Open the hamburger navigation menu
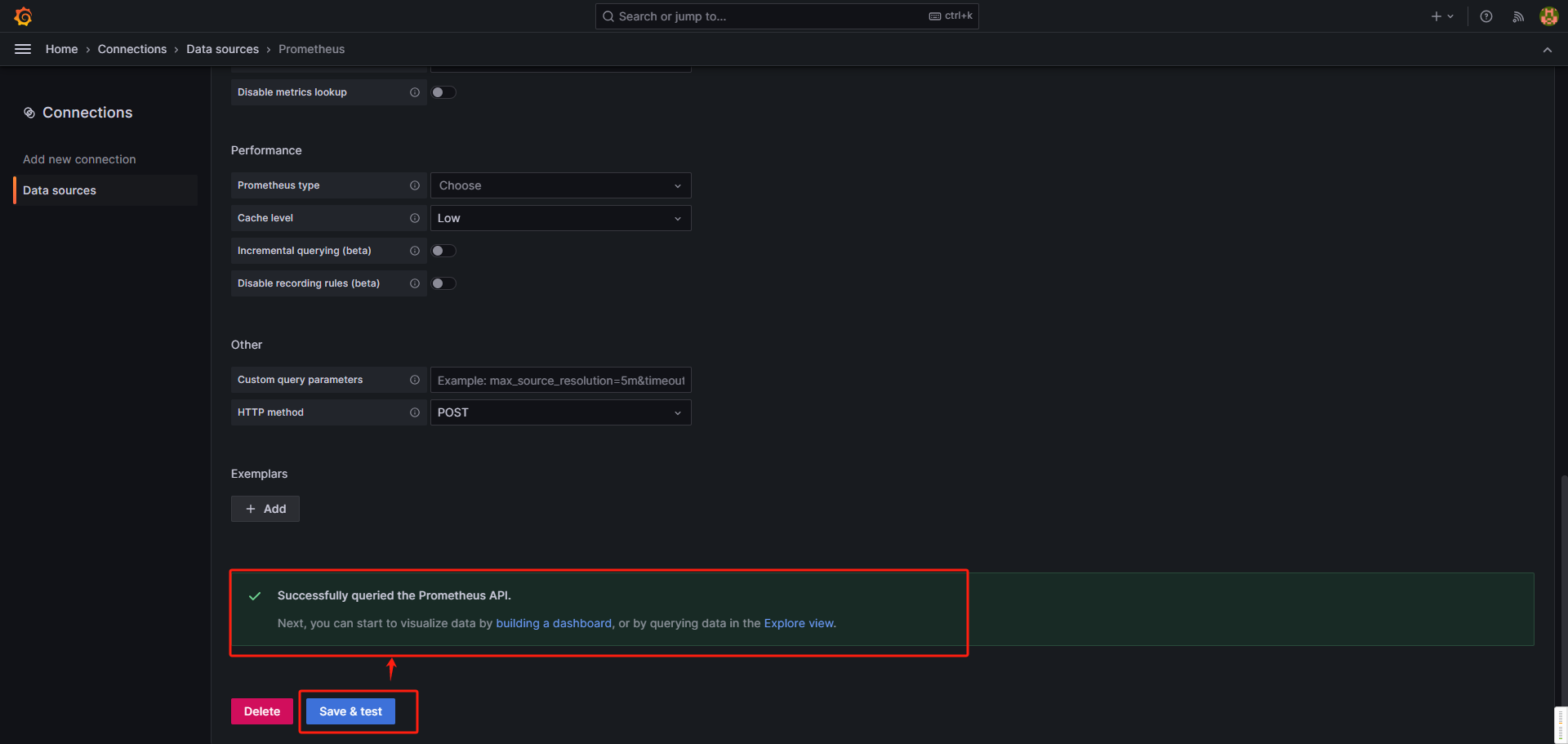The width and height of the screenshot is (1568, 744). (23, 49)
